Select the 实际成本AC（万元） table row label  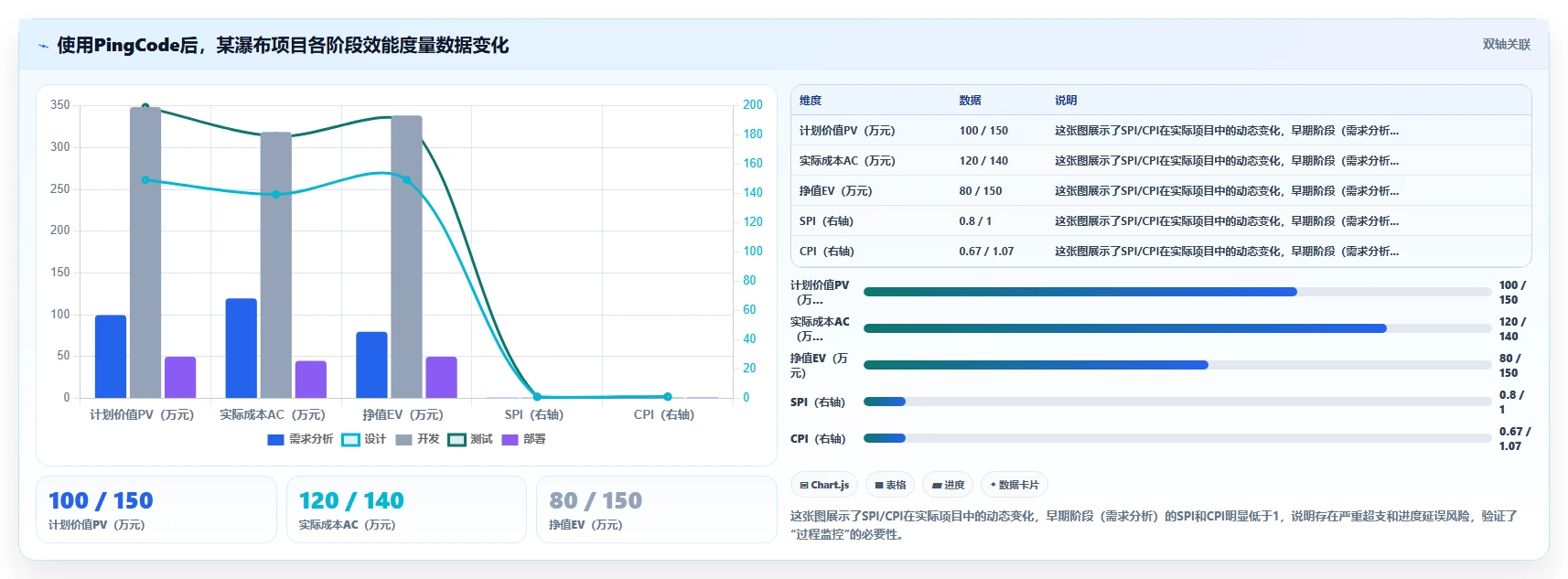tap(847, 161)
